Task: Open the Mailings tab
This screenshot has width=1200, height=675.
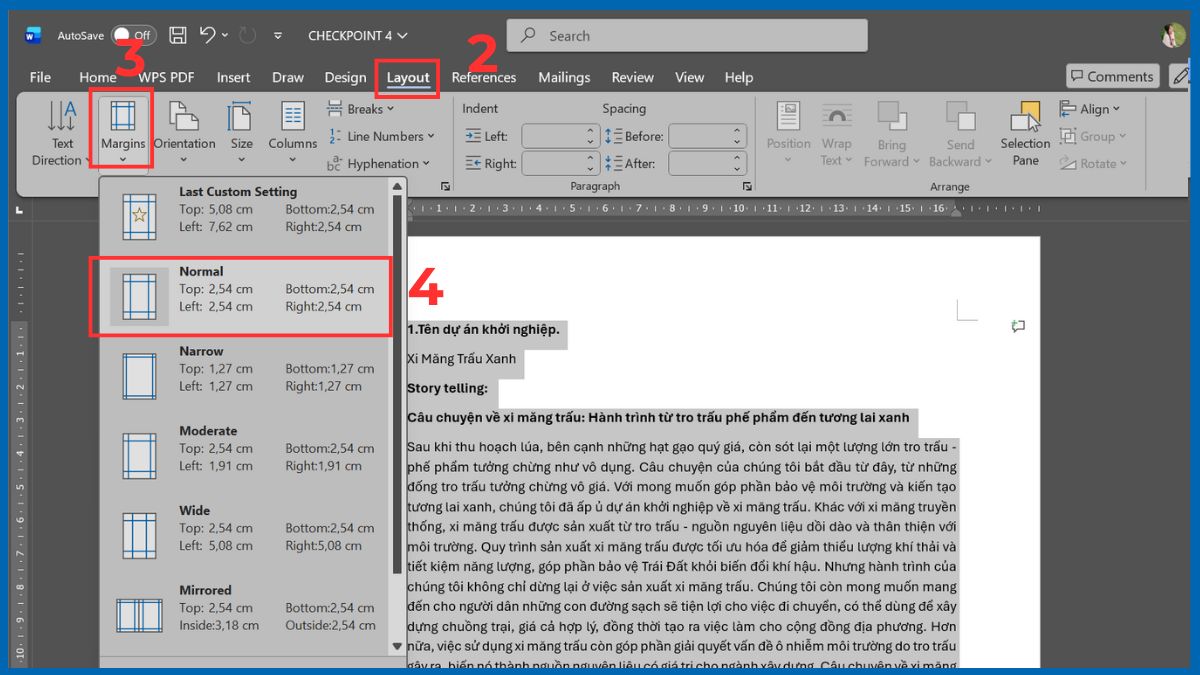Action: pyautogui.click(x=564, y=77)
